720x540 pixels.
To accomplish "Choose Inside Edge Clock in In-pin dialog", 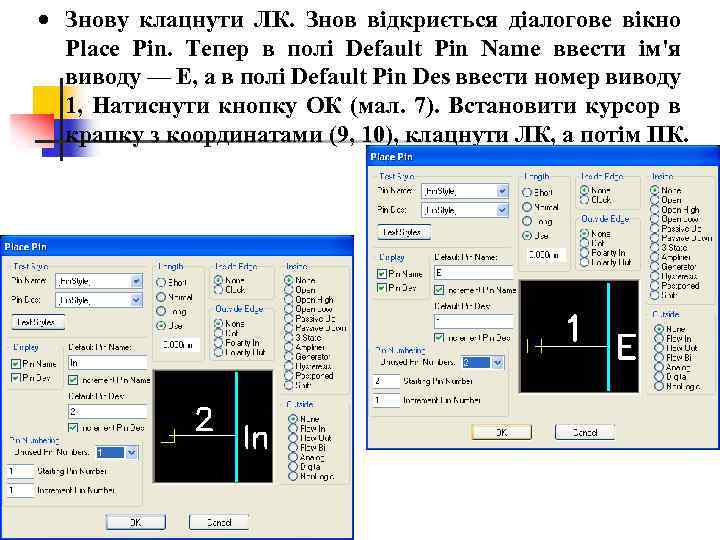I will [x=219, y=290].
